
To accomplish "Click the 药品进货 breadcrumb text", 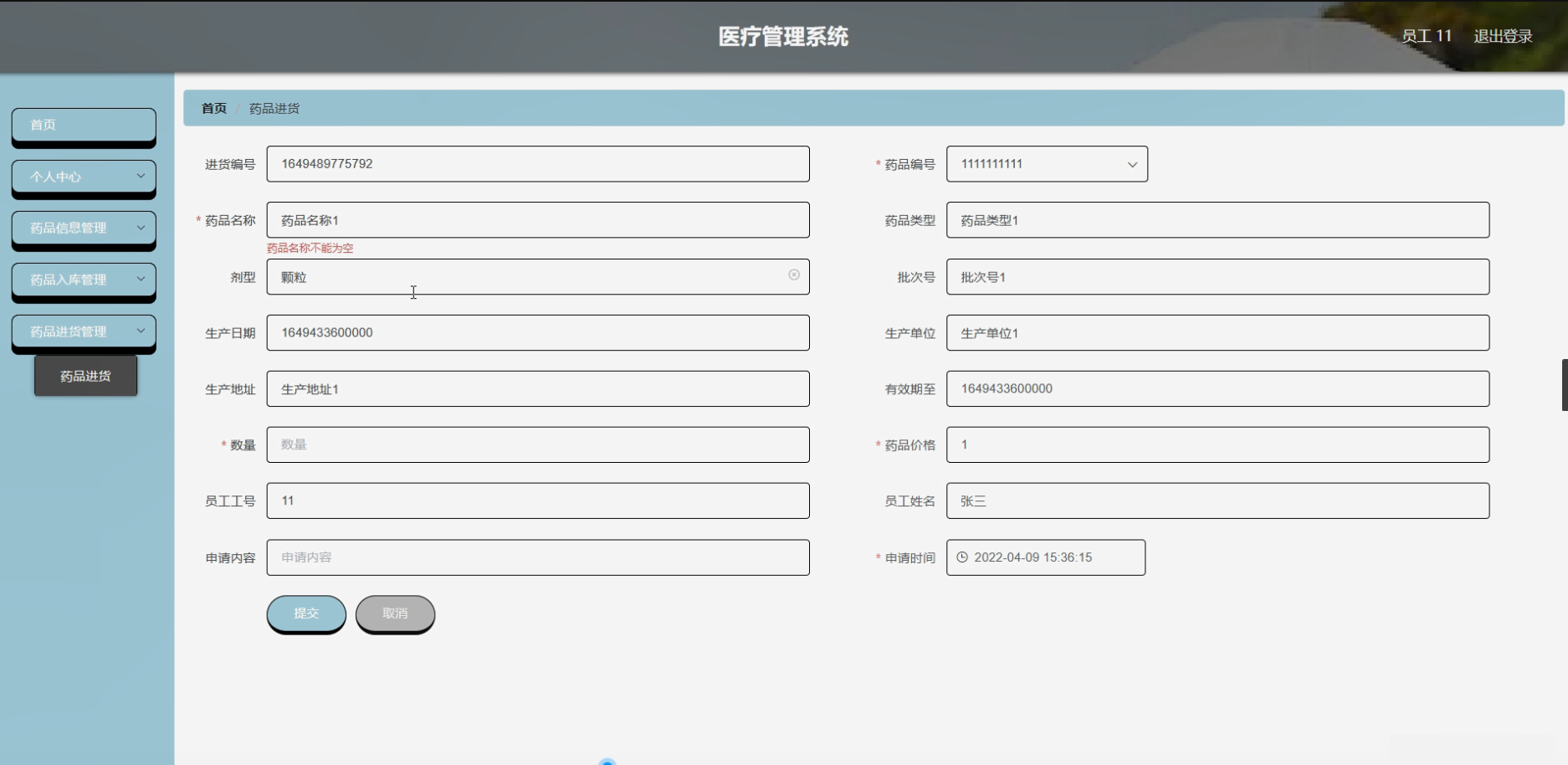I will 274,108.
